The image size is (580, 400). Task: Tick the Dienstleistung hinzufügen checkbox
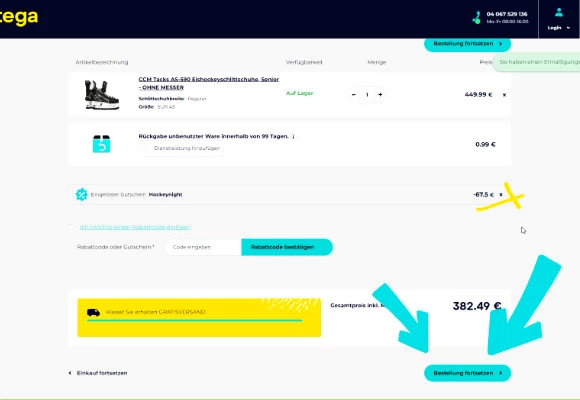(x=146, y=148)
